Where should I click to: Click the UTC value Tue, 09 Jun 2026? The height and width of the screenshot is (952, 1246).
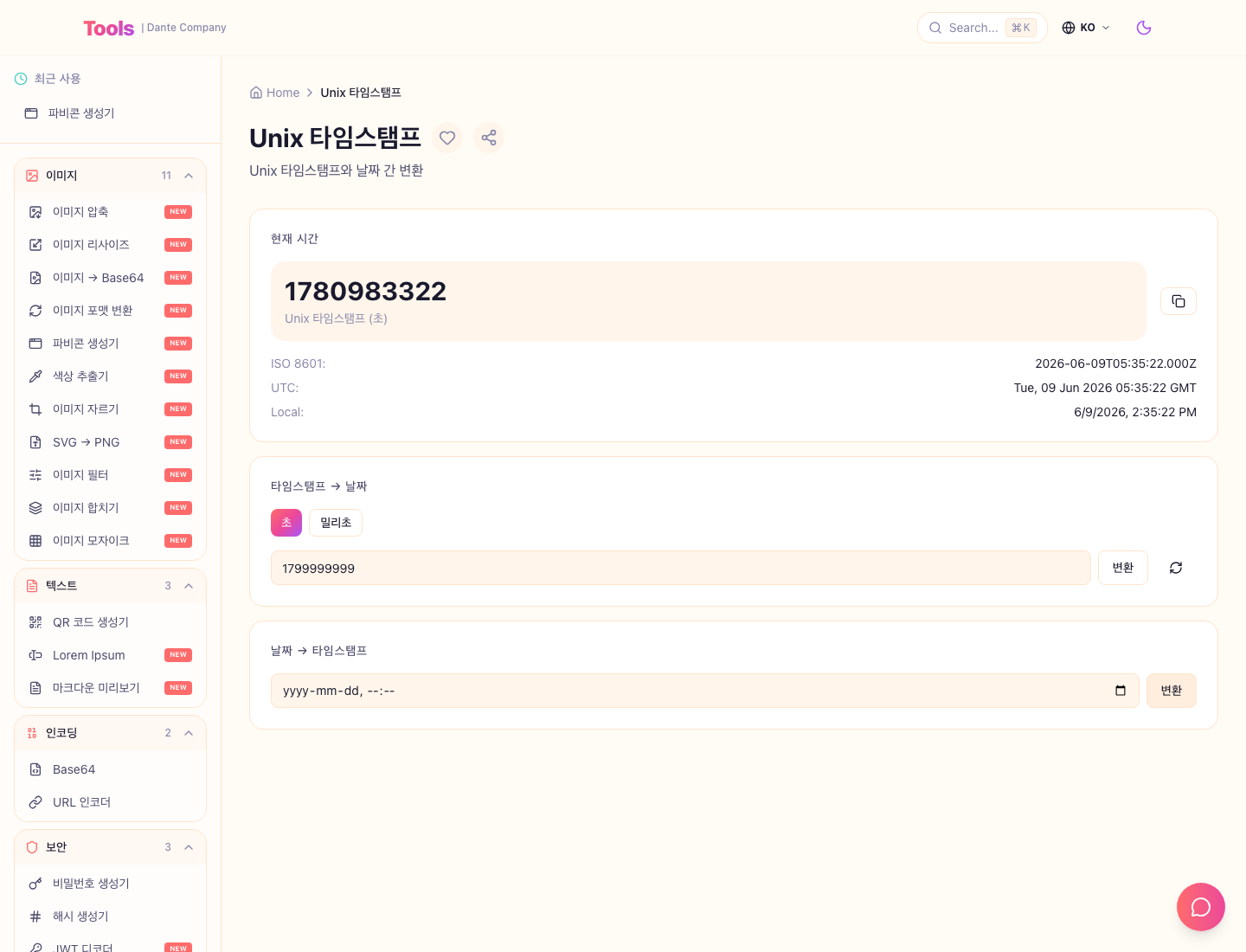click(1105, 388)
